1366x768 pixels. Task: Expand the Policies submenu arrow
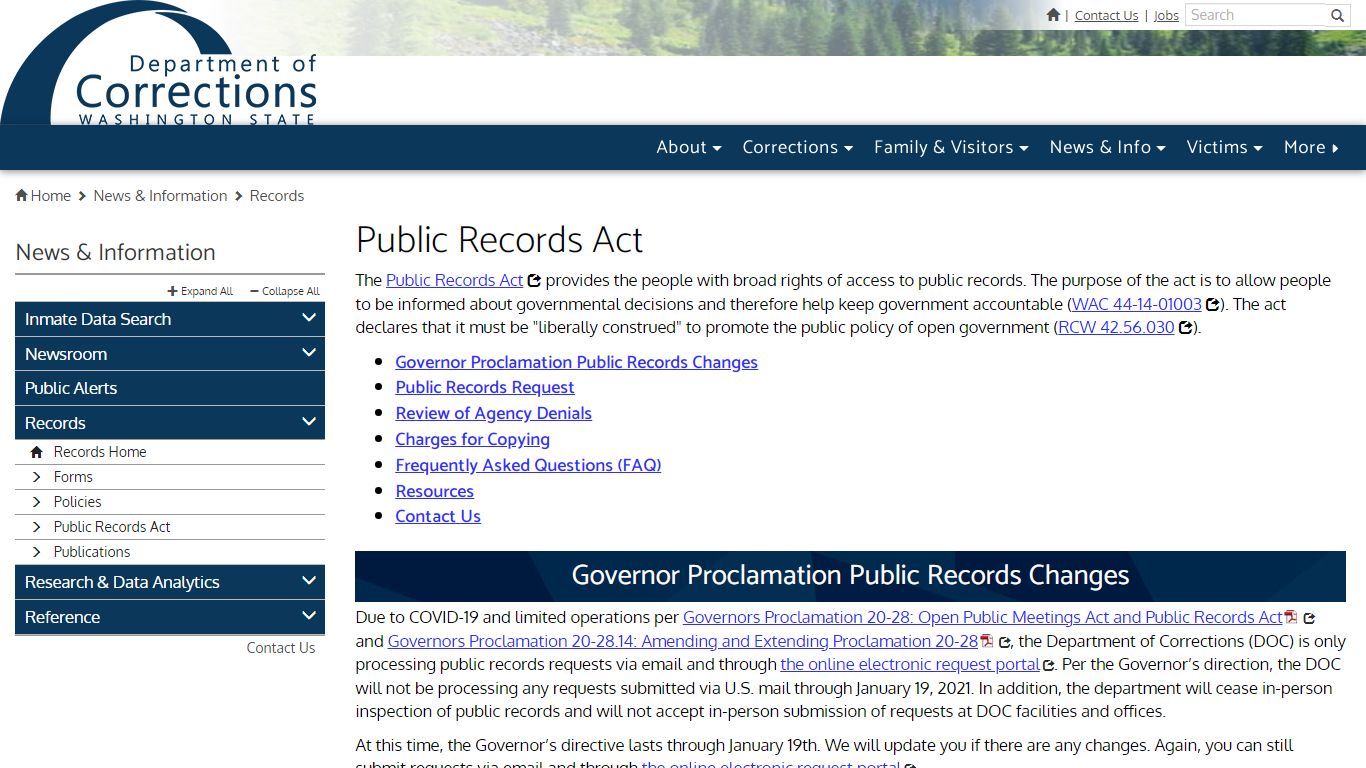pos(37,502)
